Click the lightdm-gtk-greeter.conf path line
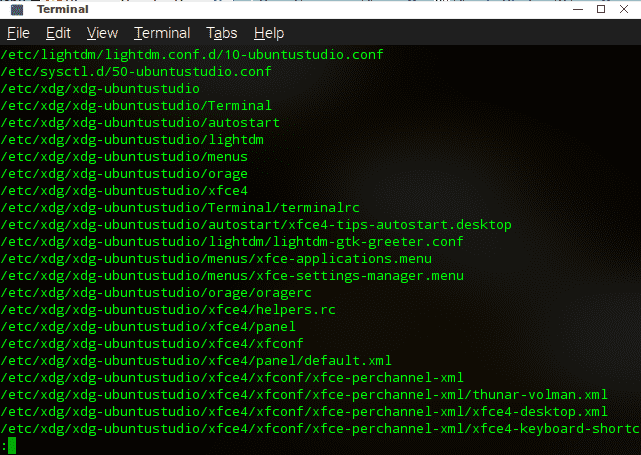The image size is (641, 455). tap(232, 241)
